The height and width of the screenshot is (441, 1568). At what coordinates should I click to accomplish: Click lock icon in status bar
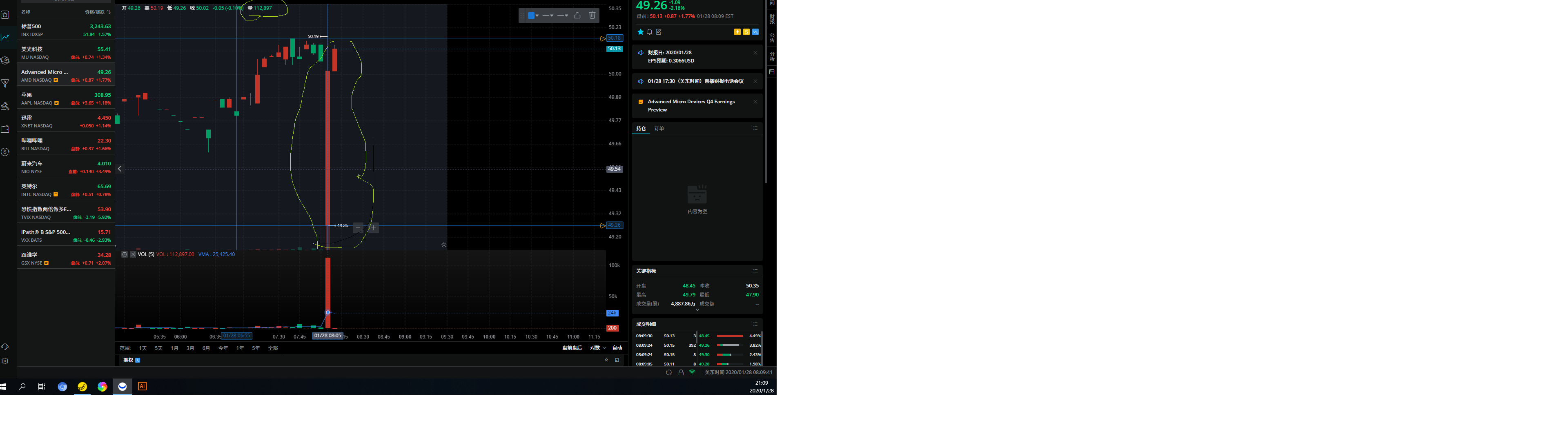[x=681, y=372]
